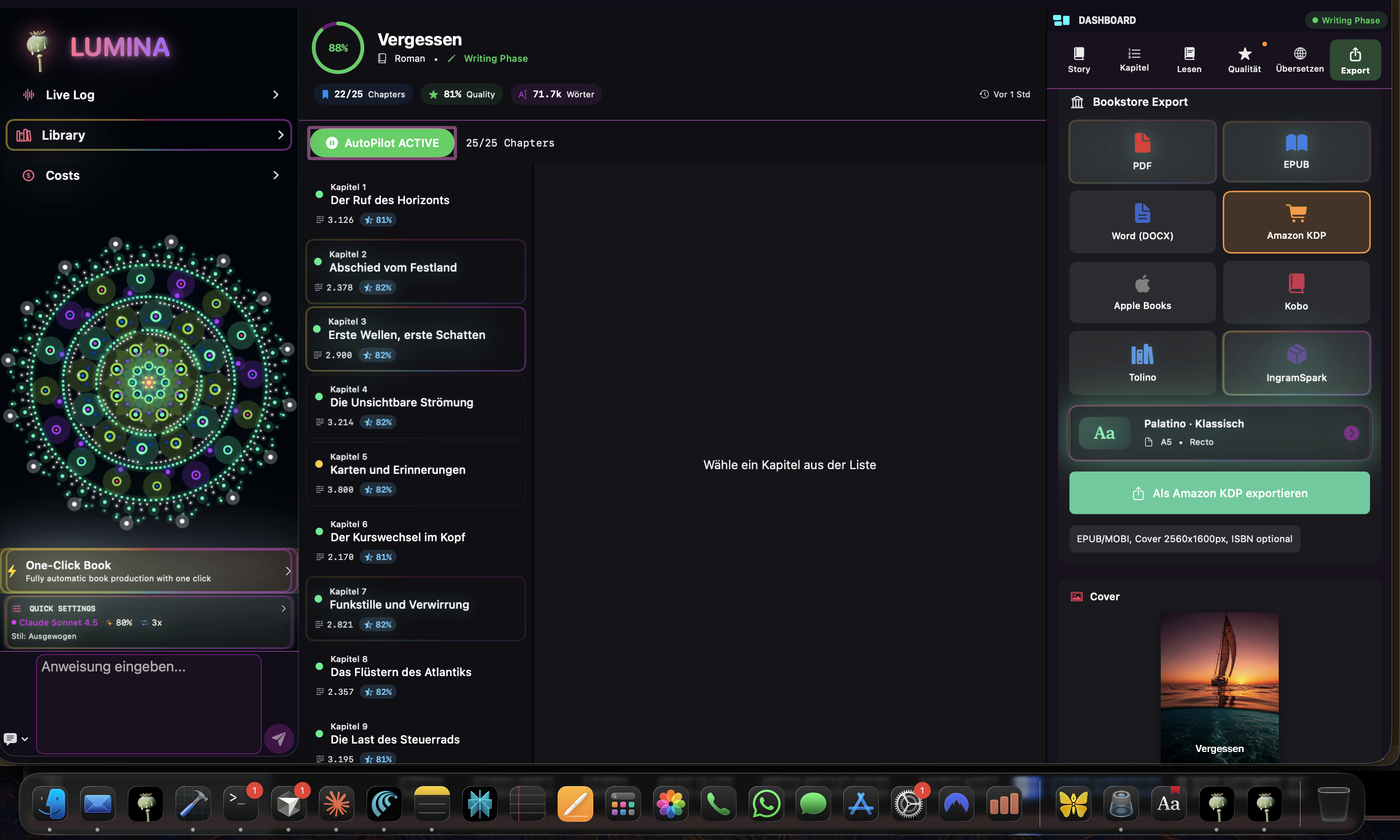Select the Tolino export format

pos(1142,362)
